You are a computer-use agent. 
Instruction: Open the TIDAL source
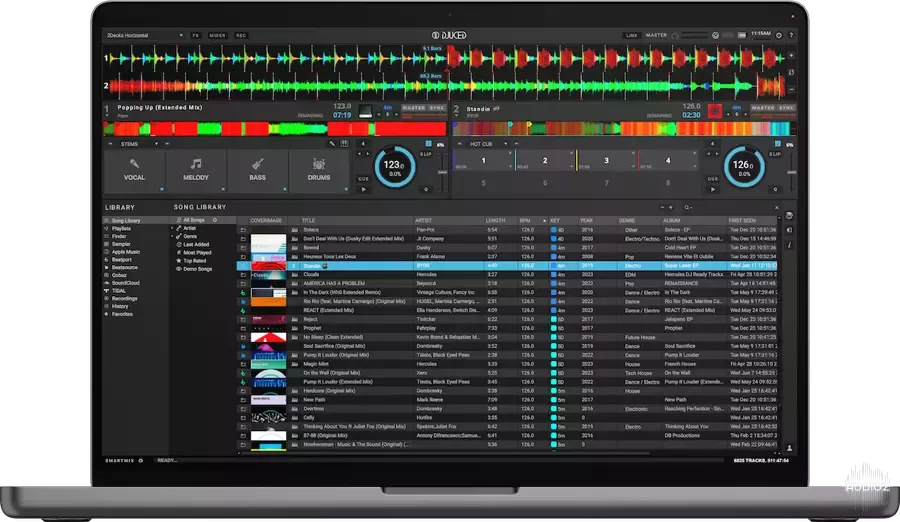pyautogui.click(x=119, y=291)
